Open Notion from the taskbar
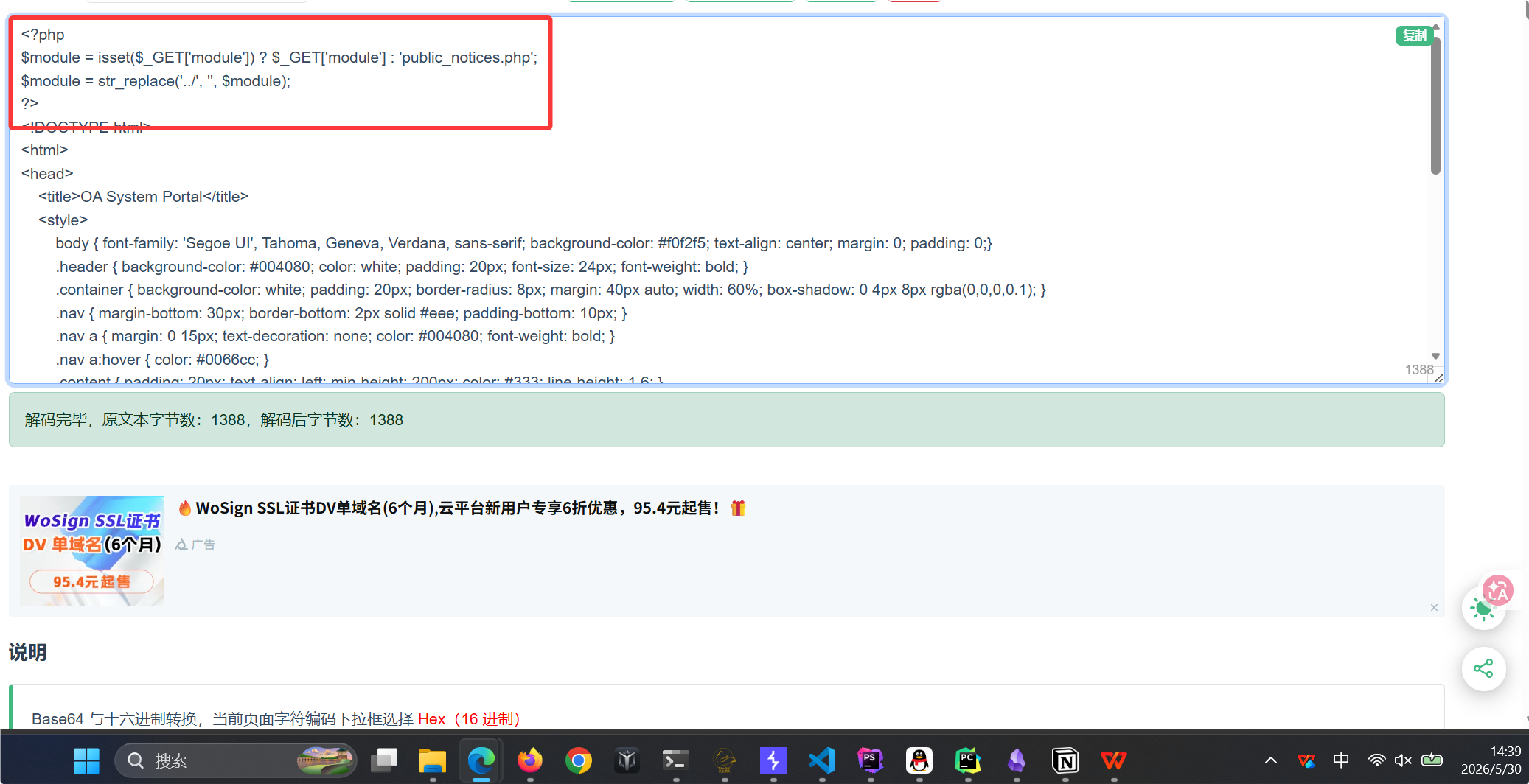 click(x=1065, y=760)
